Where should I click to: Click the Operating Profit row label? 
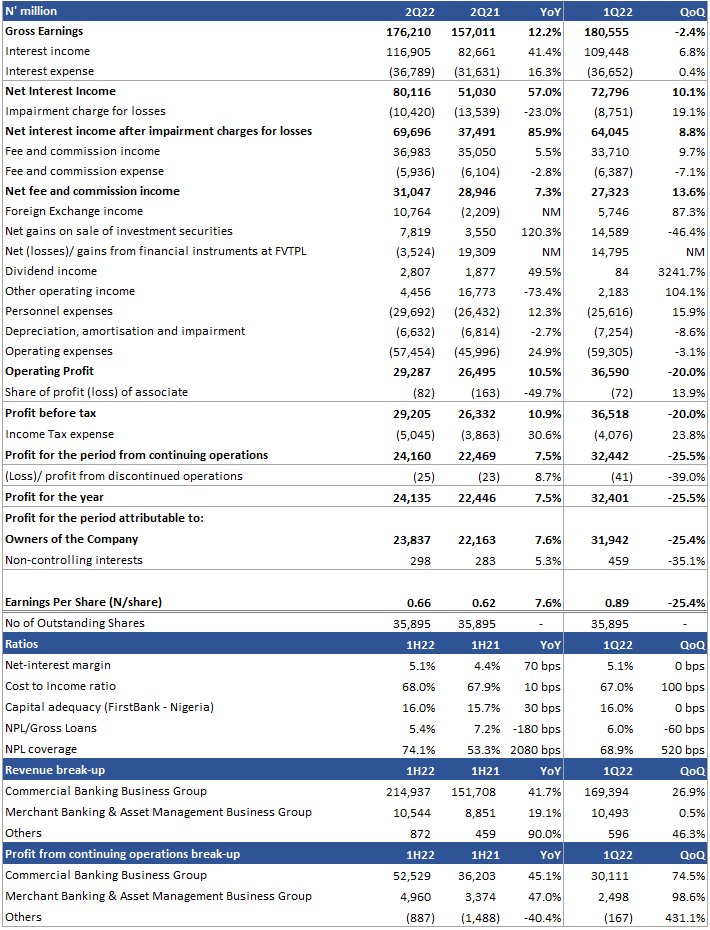[x=51, y=371]
